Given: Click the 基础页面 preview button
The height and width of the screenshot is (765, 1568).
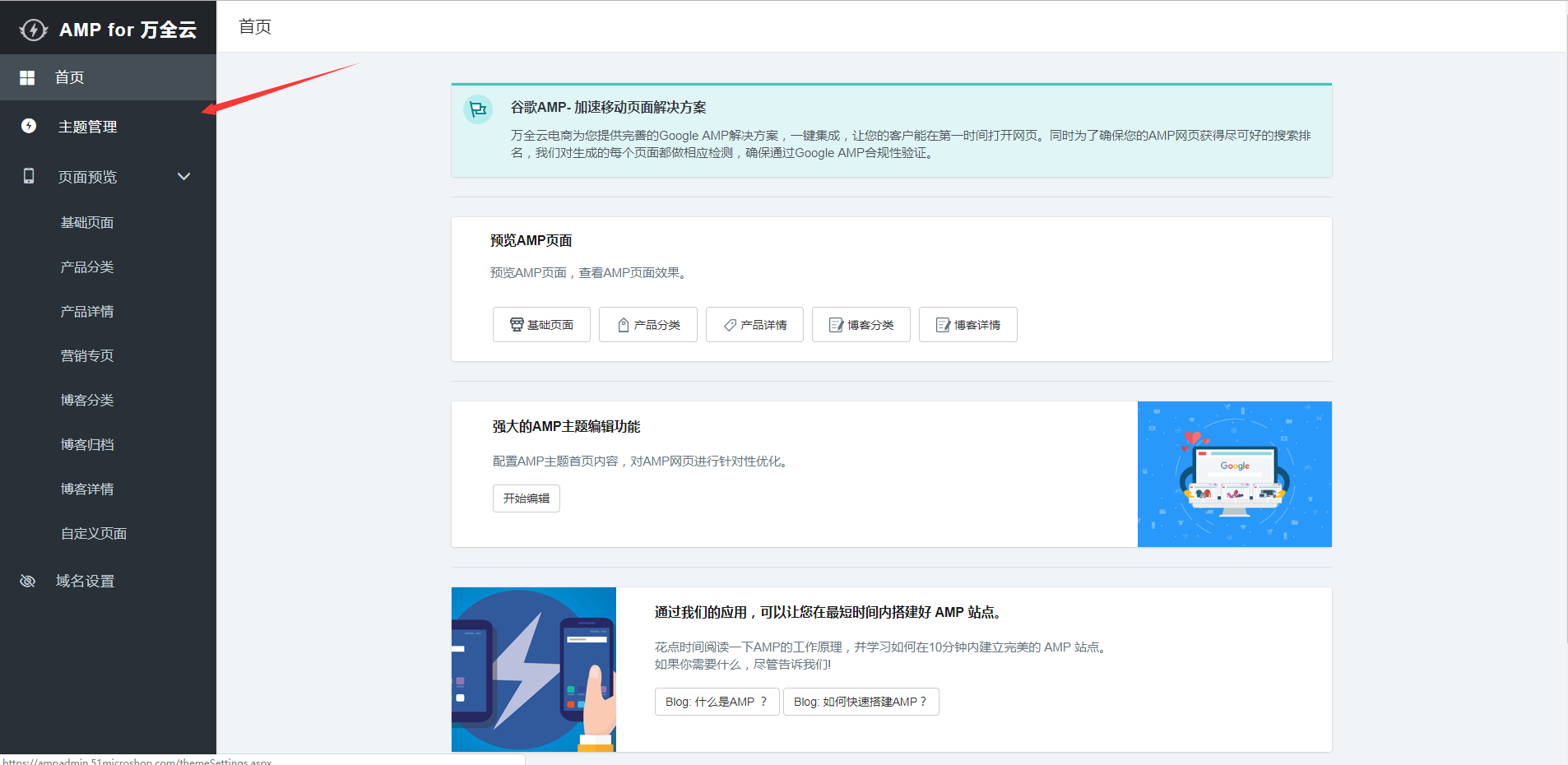Looking at the screenshot, I should (x=541, y=325).
